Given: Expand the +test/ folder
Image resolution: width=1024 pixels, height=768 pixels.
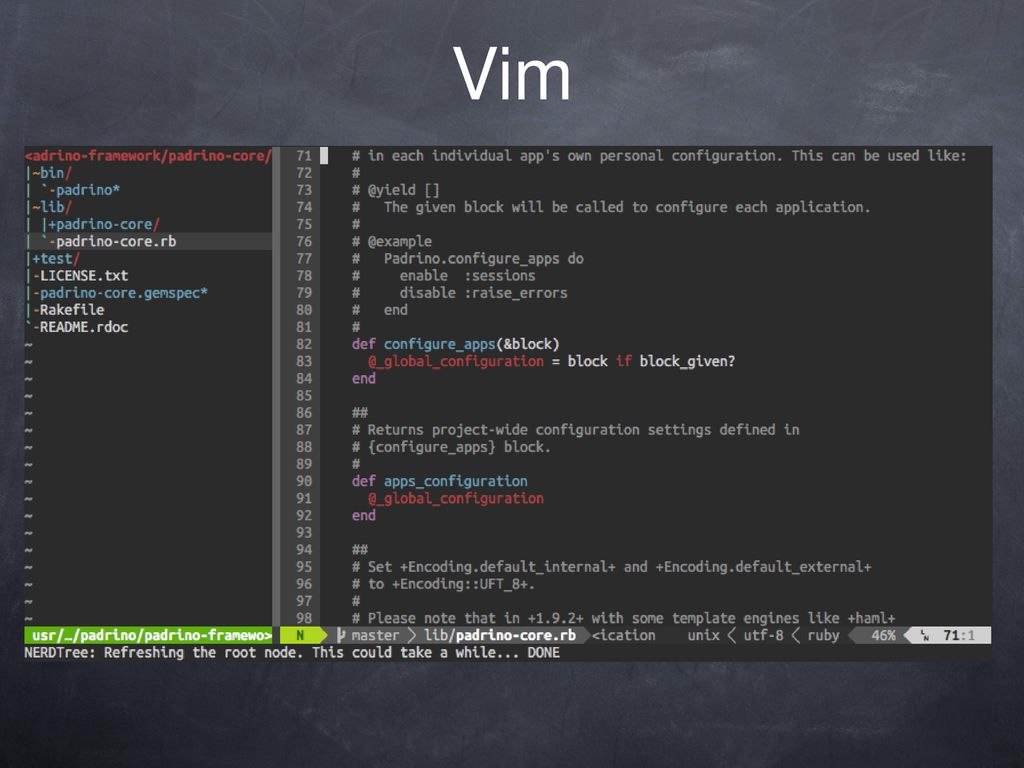Looking at the screenshot, I should [56, 259].
